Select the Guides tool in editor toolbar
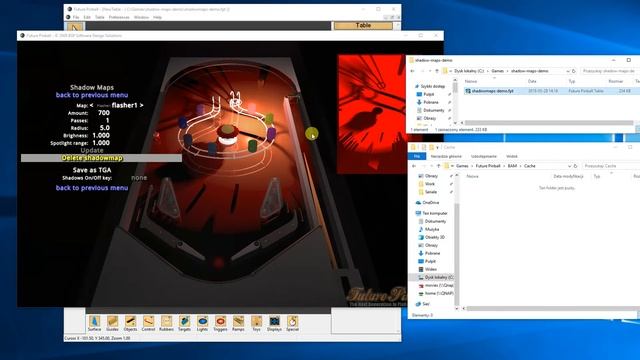This screenshot has width=640, height=360. coord(112,323)
